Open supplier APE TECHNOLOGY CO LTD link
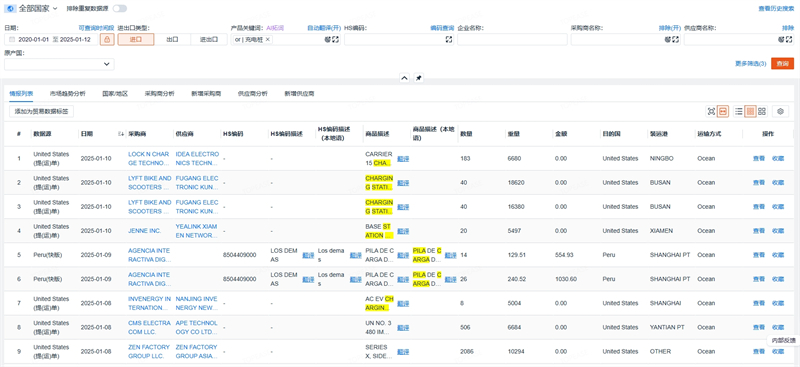800x367 pixels. pyautogui.click(x=197, y=327)
